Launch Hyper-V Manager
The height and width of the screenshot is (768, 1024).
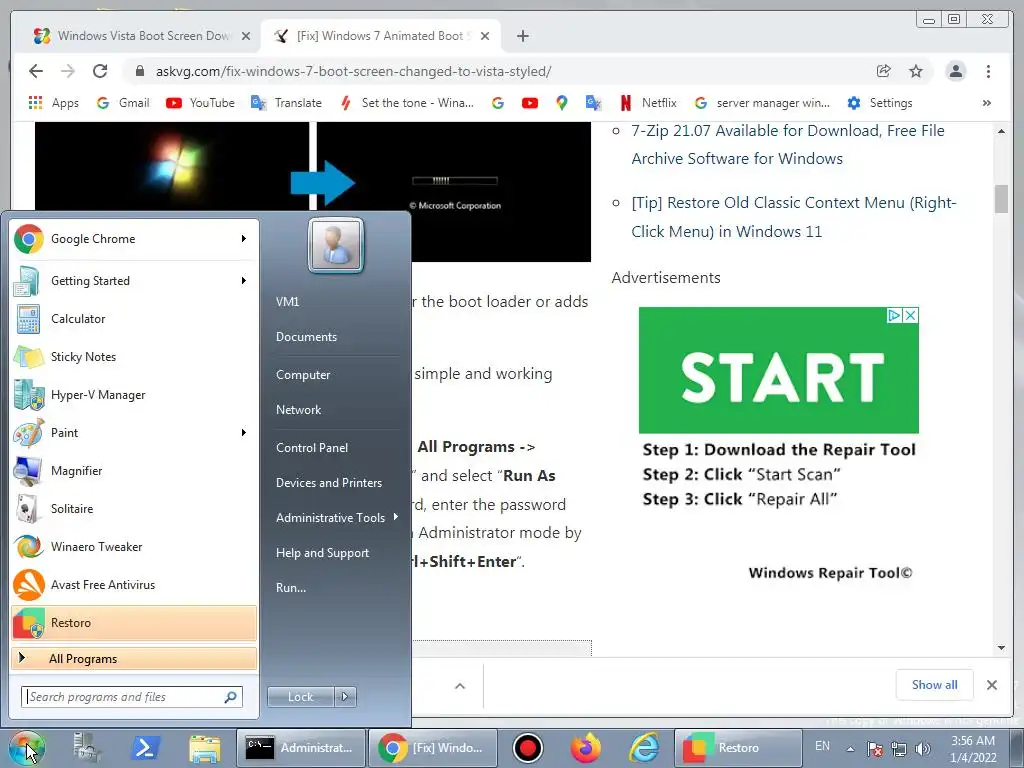(134, 394)
